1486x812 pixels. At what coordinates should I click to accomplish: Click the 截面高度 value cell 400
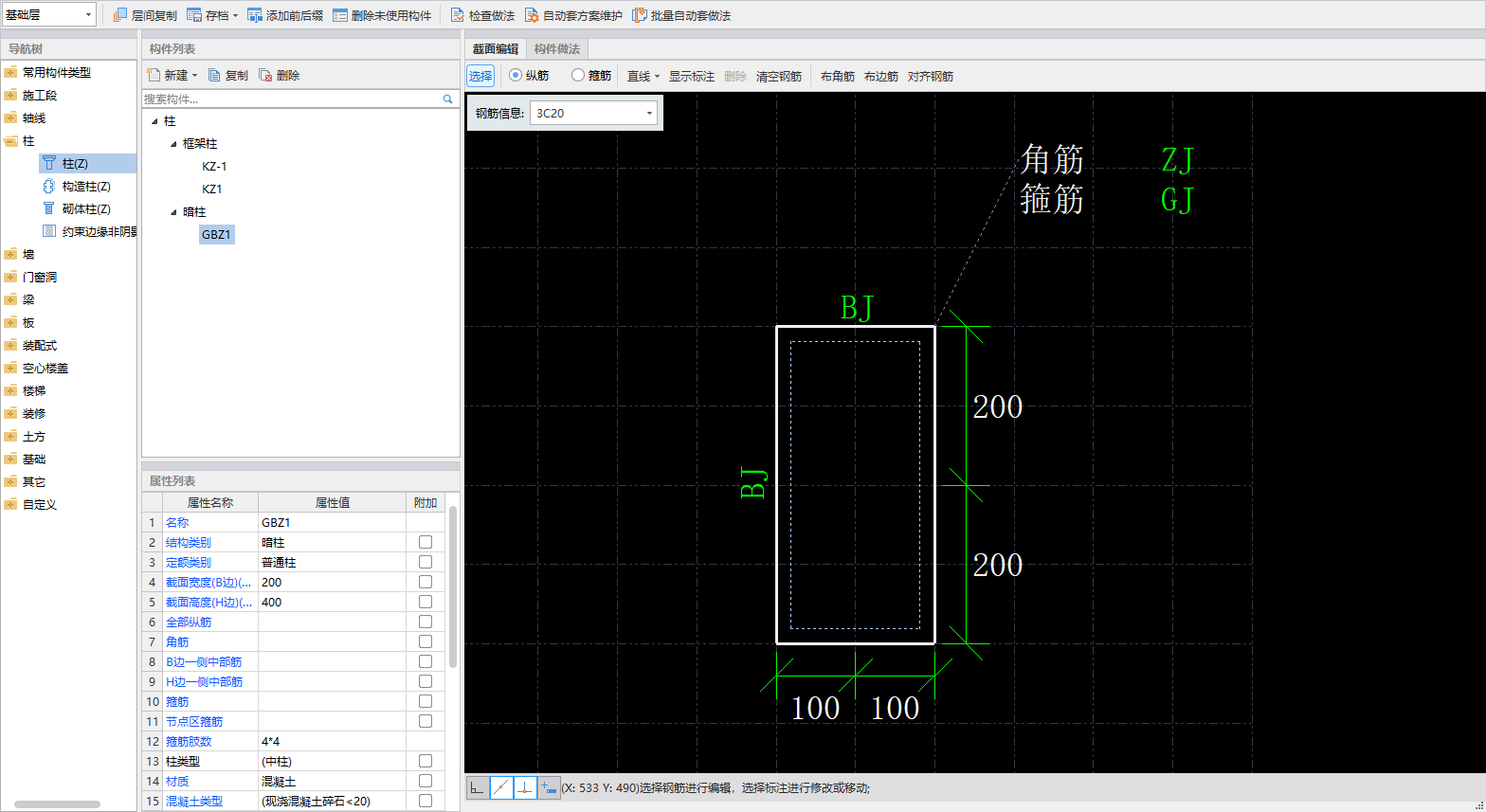click(x=332, y=602)
